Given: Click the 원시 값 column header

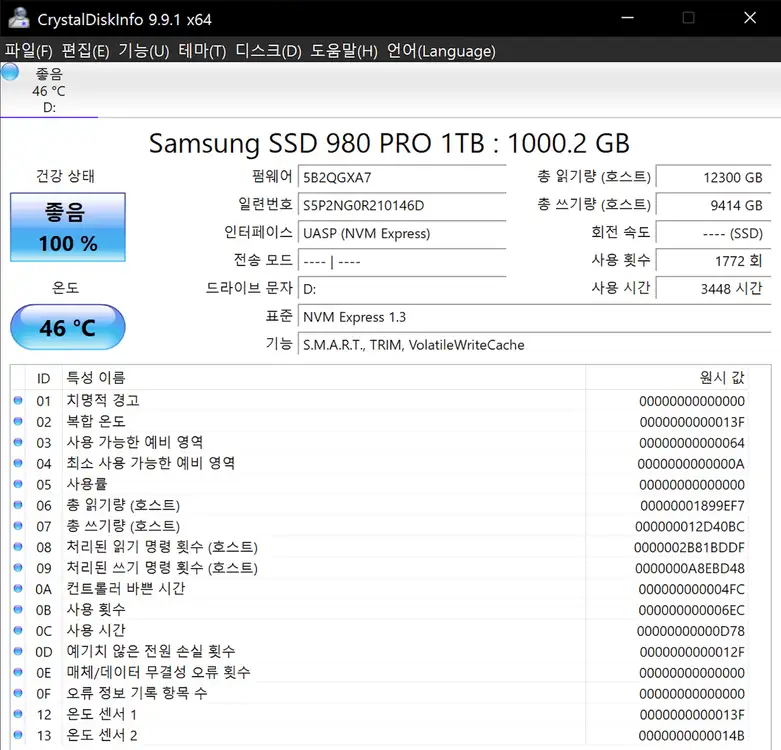Looking at the screenshot, I should click(667, 378).
